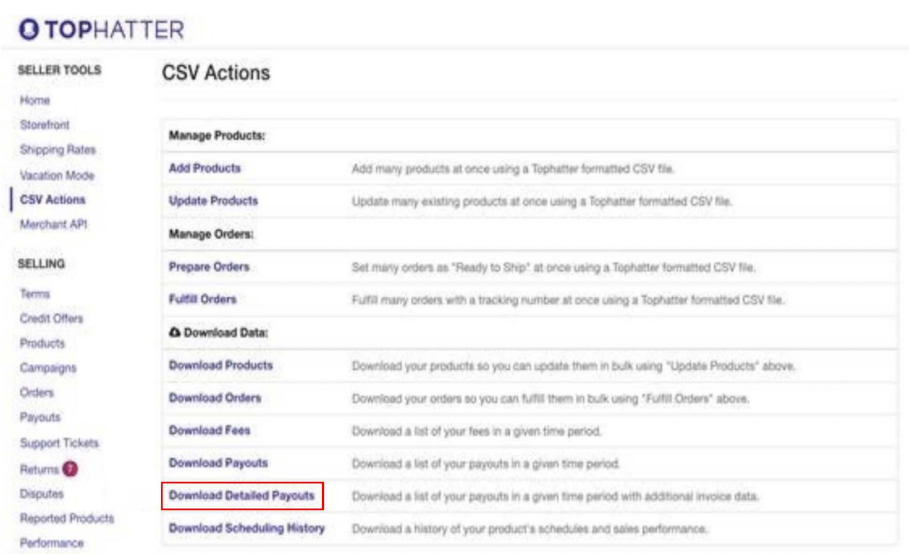Click 'Set many orders as Ready to Ship' text

coord(553,267)
